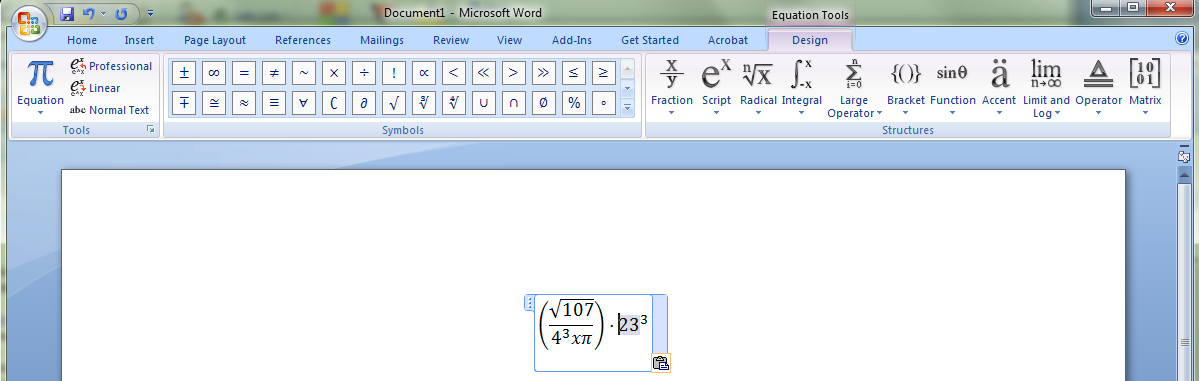Viewport: 1199px width, 381px height.
Task: Insert the greater-than-or-equal symbol
Action: [x=603, y=73]
